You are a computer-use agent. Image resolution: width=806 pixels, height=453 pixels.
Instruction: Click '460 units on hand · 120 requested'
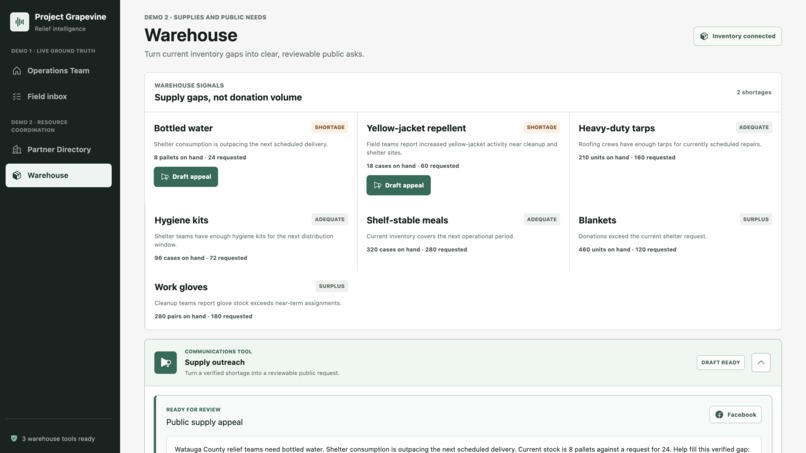click(x=627, y=249)
